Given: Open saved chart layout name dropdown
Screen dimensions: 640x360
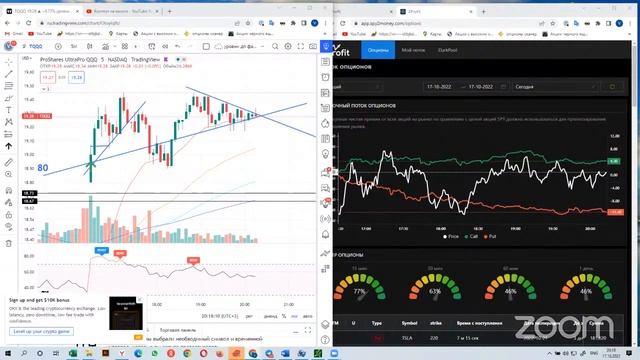Looking at the screenshot, I should 240,47.
